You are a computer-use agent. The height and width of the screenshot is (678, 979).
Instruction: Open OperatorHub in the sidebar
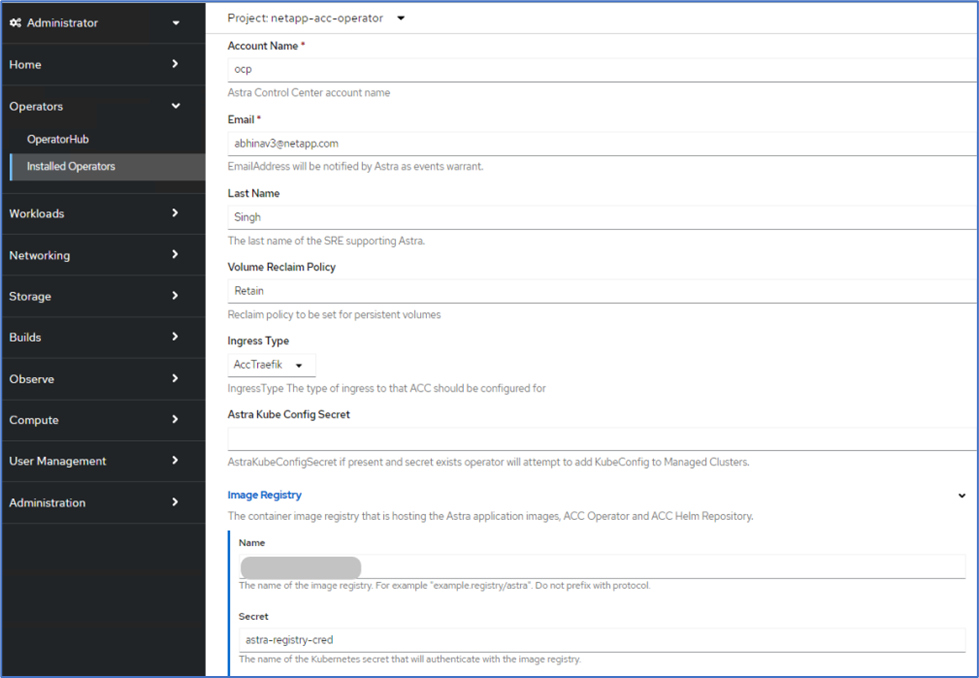[x=58, y=139]
